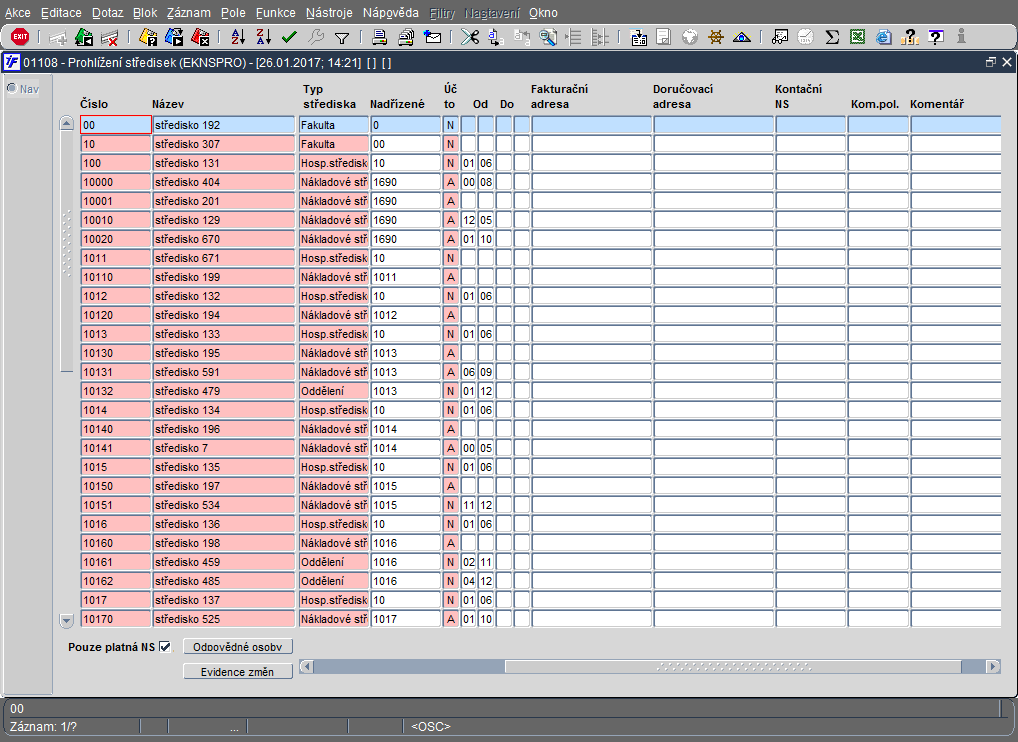Screen dimensions: 1018x742
Task: Click the Evidence změn button
Action: click(238, 671)
